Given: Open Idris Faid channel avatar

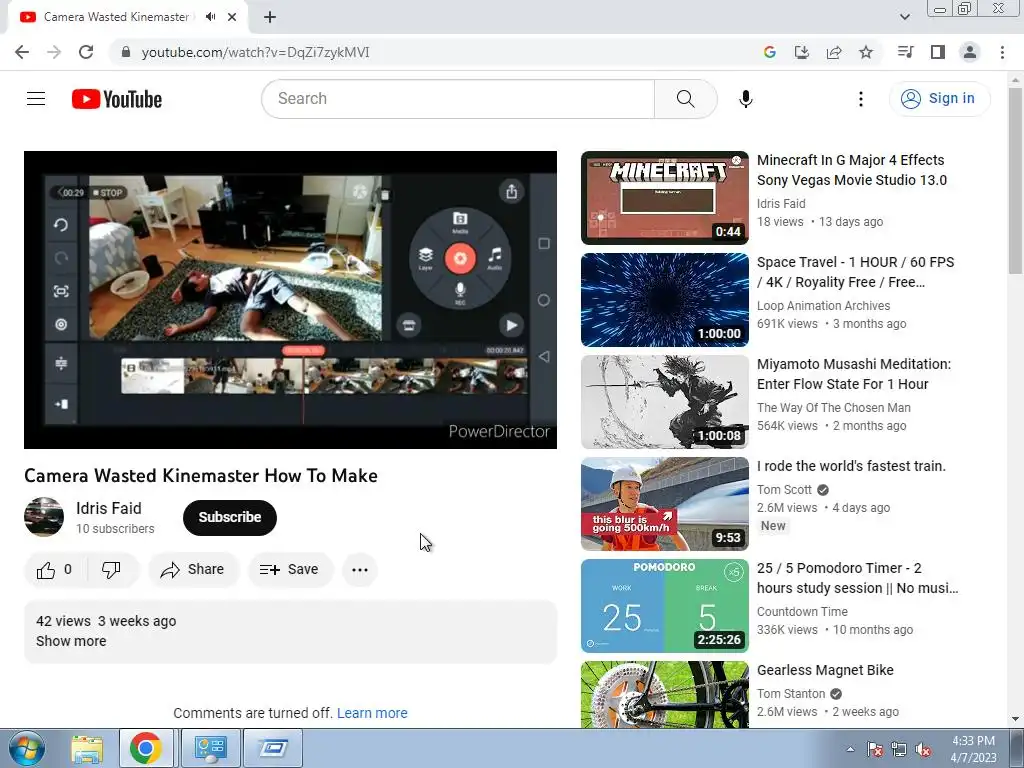Looking at the screenshot, I should point(44,517).
